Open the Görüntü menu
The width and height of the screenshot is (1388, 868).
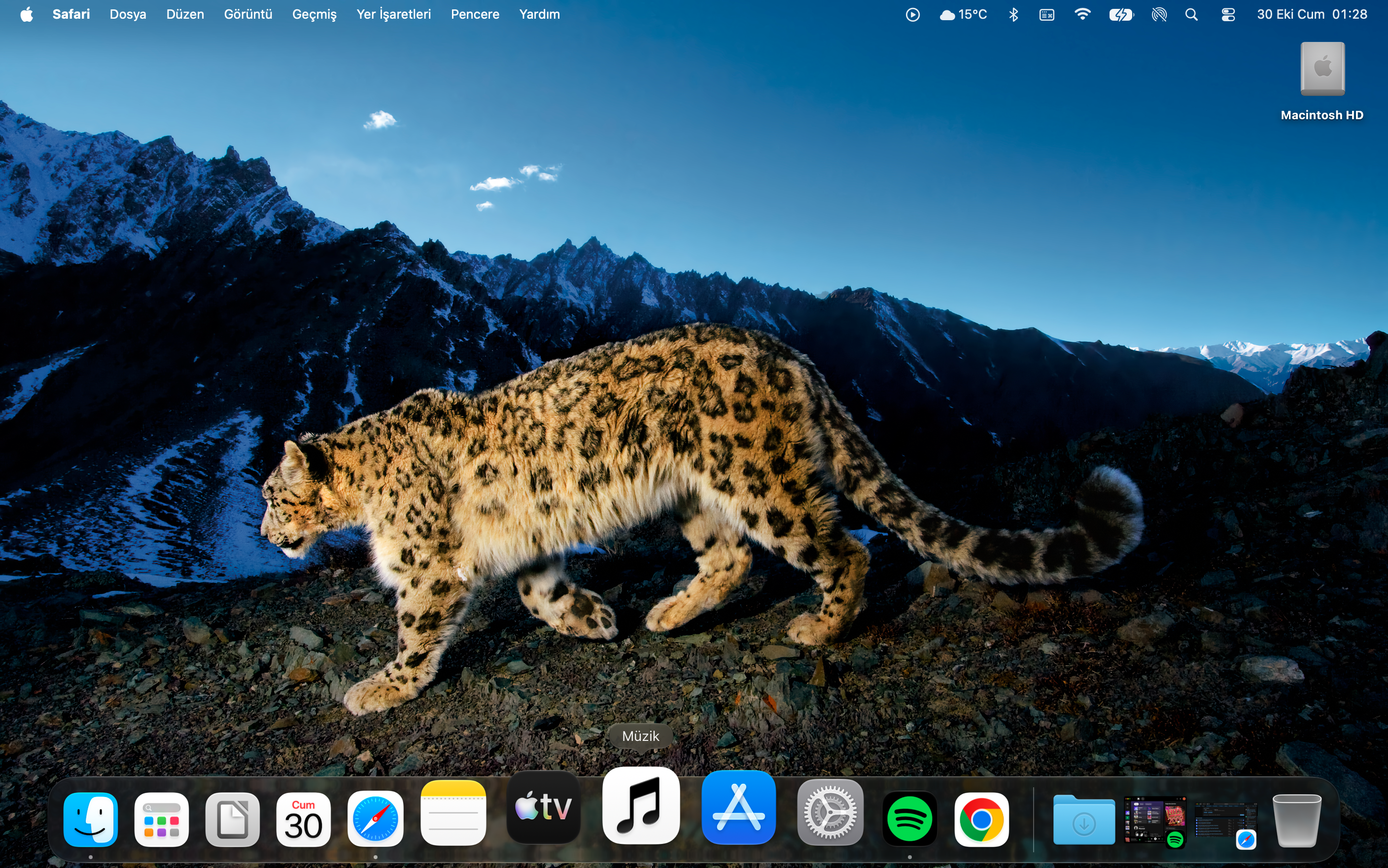pos(248,14)
